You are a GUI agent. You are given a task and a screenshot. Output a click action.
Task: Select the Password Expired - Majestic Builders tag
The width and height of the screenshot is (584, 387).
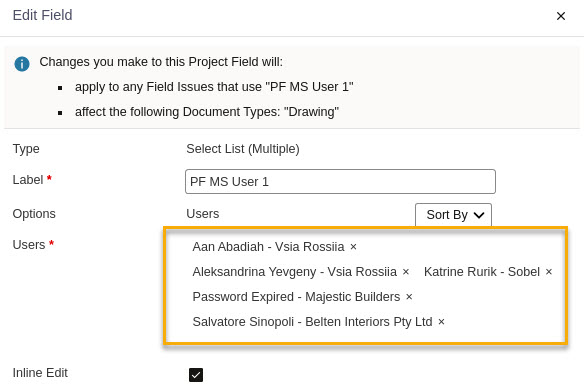(x=296, y=297)
